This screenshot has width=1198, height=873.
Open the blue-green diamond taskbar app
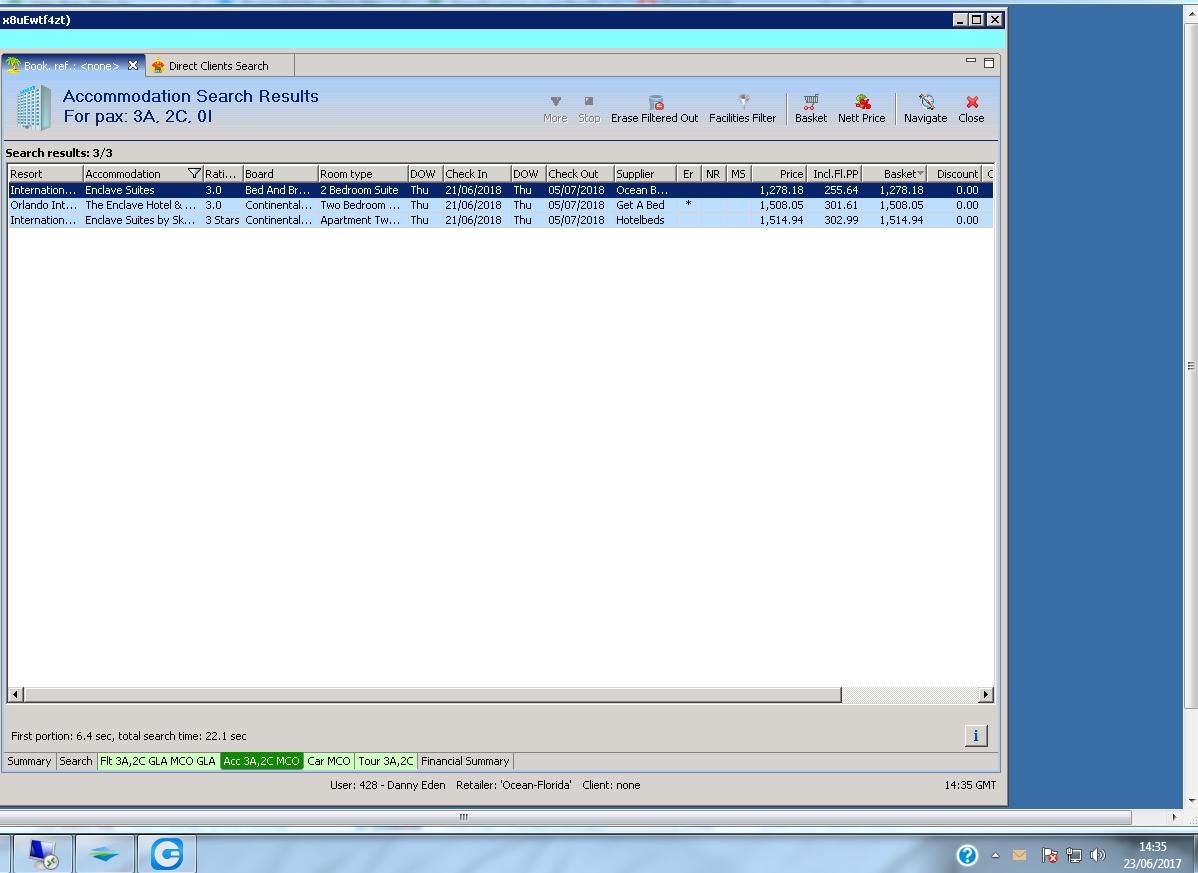coord(105,853)
